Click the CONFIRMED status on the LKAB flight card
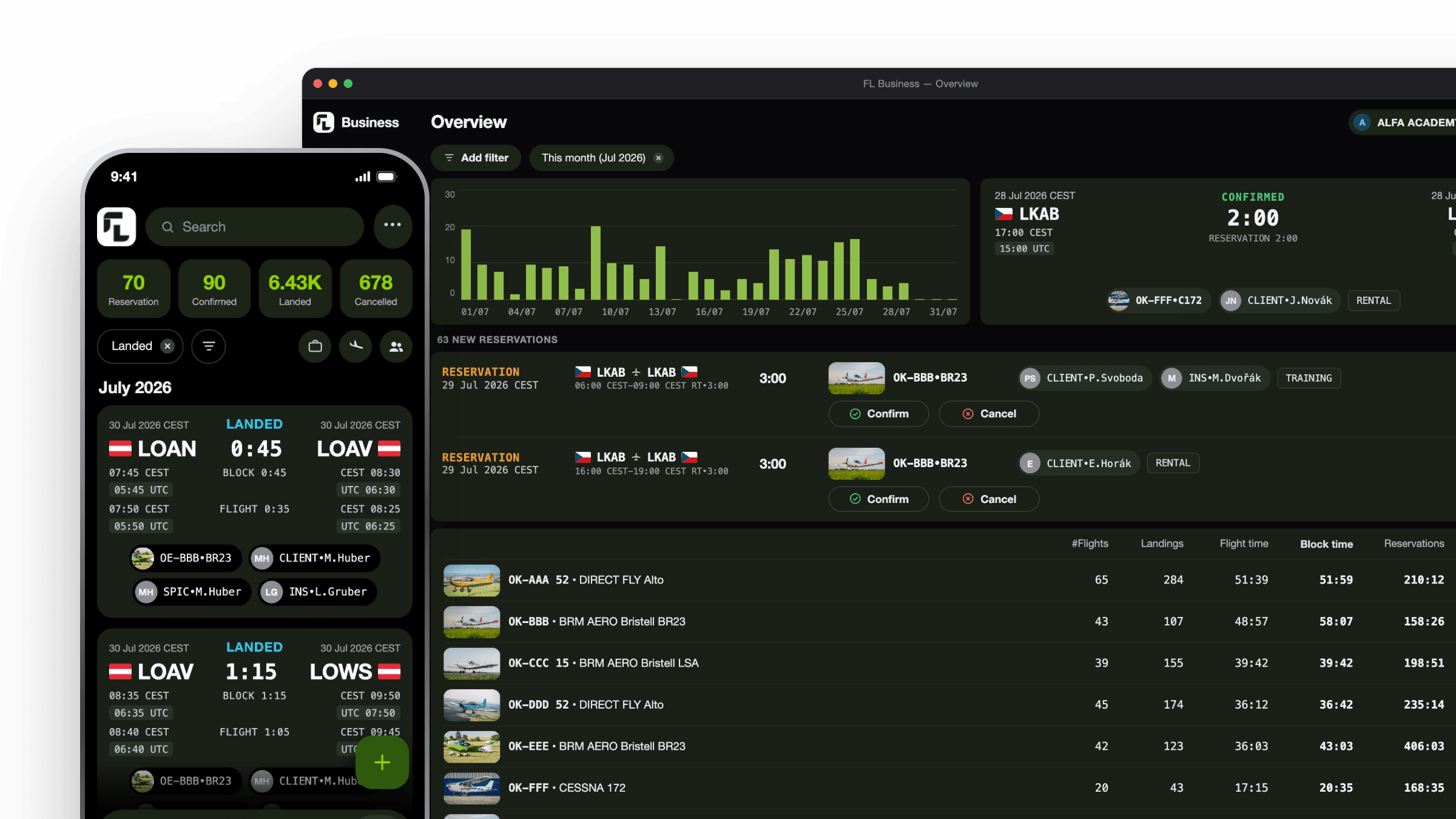The height and width of the screenshot is (819, 1456). click(x=1253, y=197)
